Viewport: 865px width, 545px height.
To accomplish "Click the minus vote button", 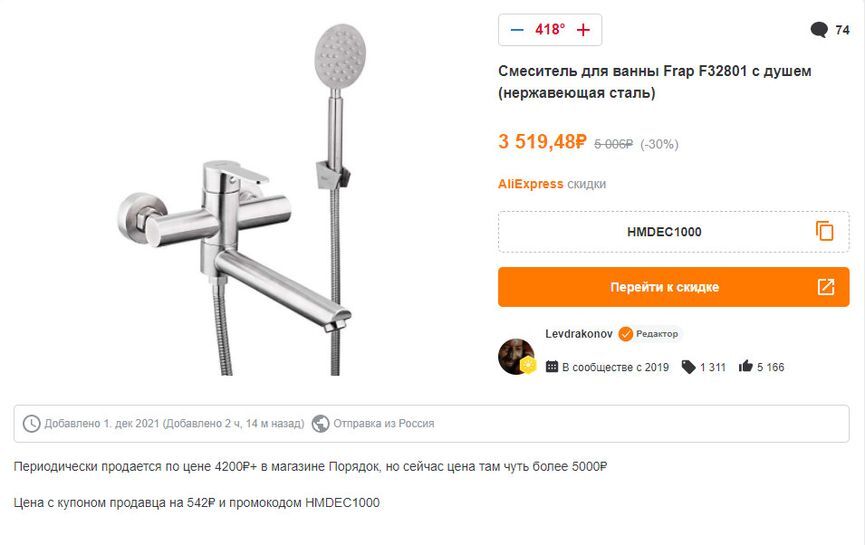I will tap(517, 30).
